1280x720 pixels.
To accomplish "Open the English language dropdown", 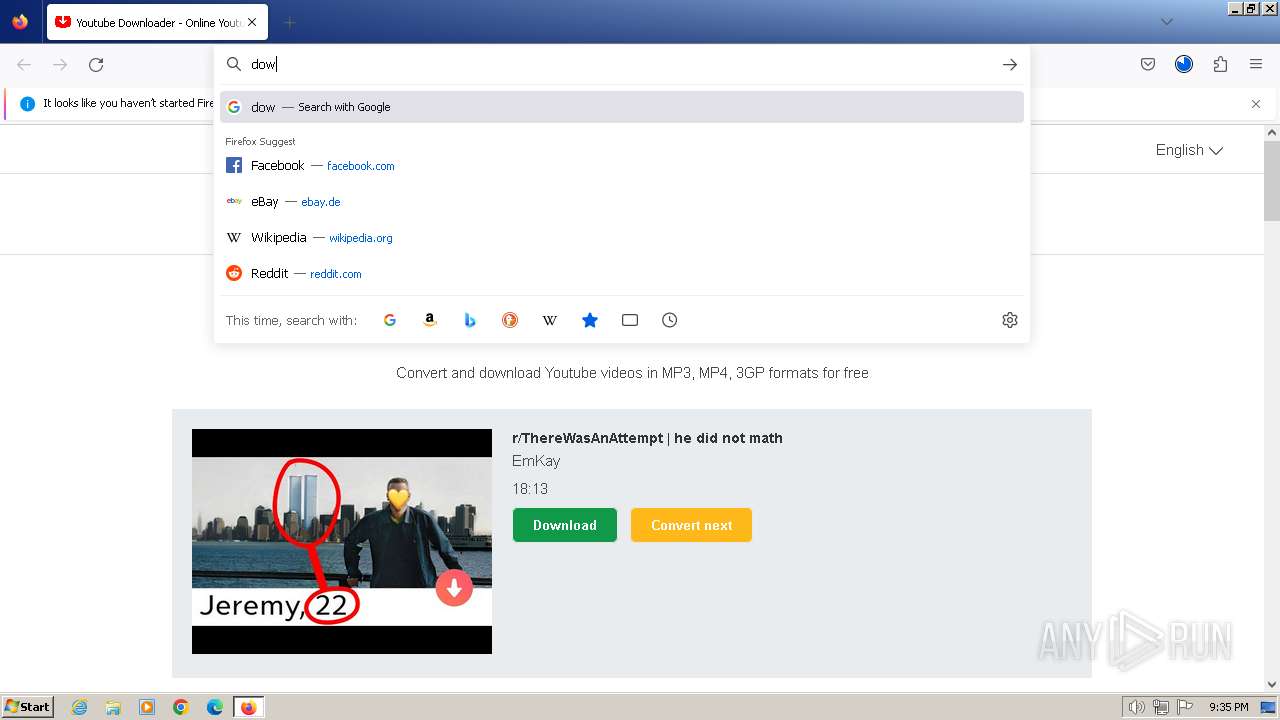I will (x=1189, y=150).
